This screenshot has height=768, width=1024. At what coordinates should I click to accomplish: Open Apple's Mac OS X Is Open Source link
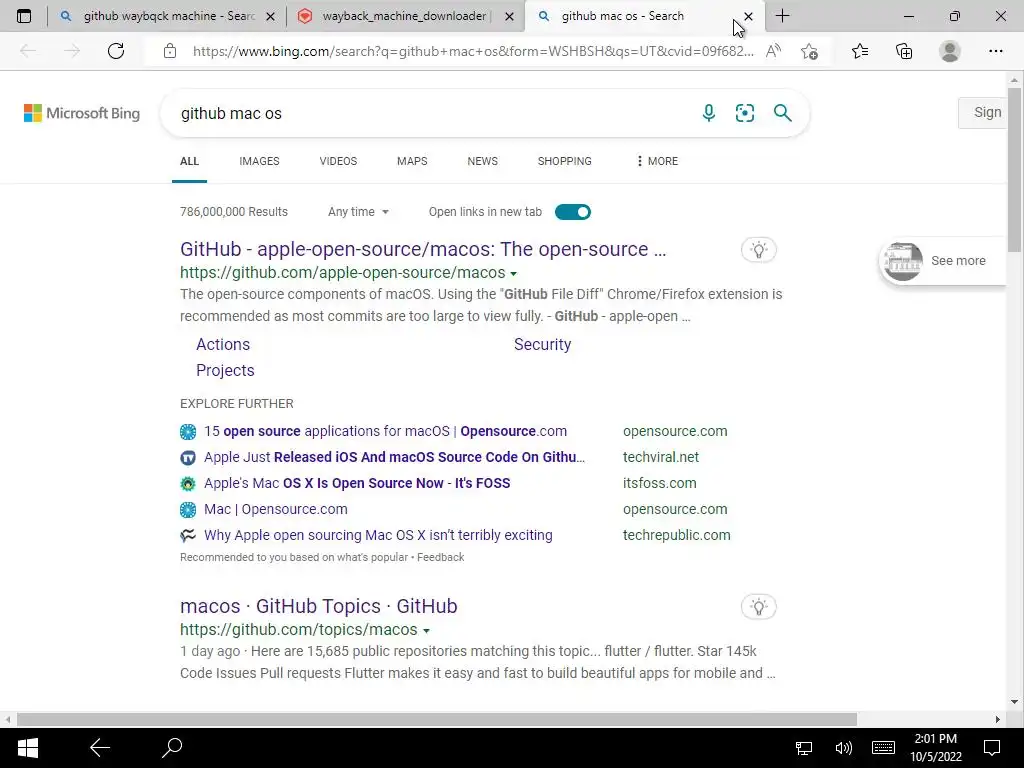pyautogui.click(x=357, y=483)
